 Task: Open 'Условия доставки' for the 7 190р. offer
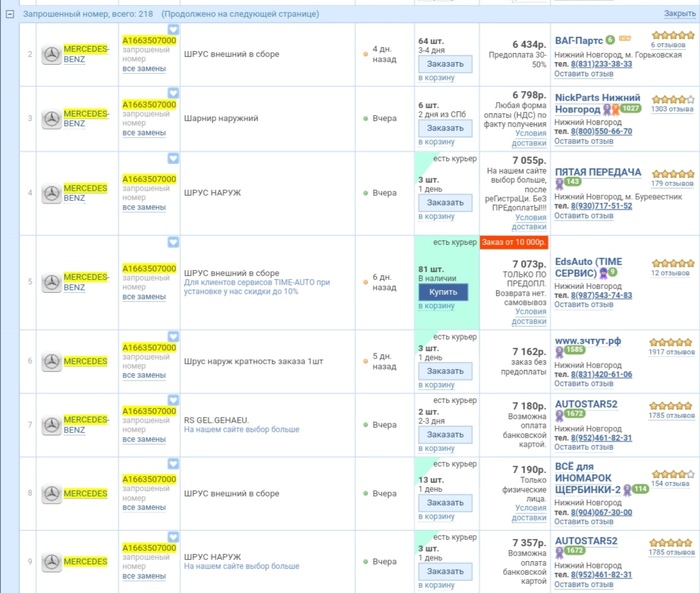529,513
